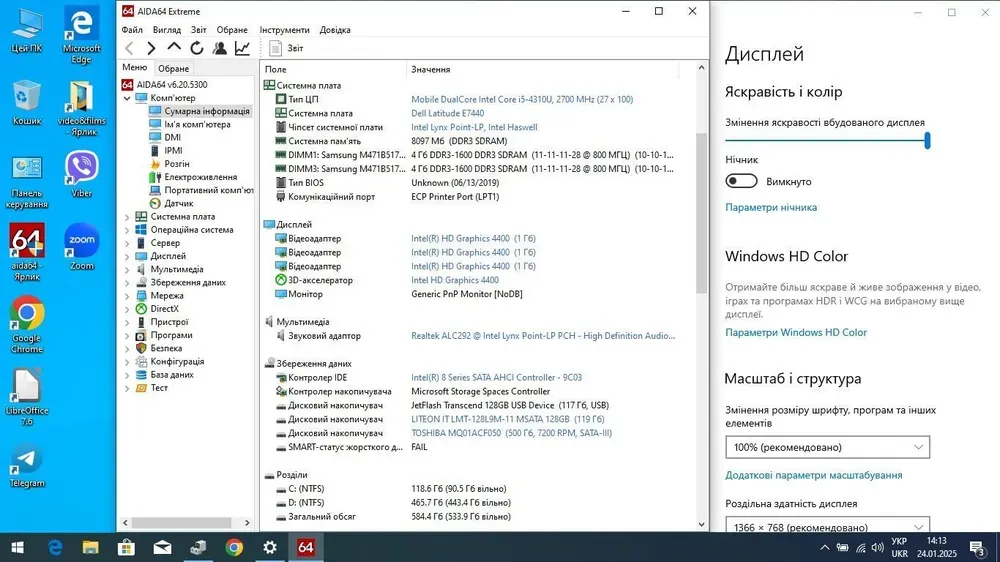The image size is (1000, 562).
Task: Open the Інструменти menu
Action: [285, 30]
